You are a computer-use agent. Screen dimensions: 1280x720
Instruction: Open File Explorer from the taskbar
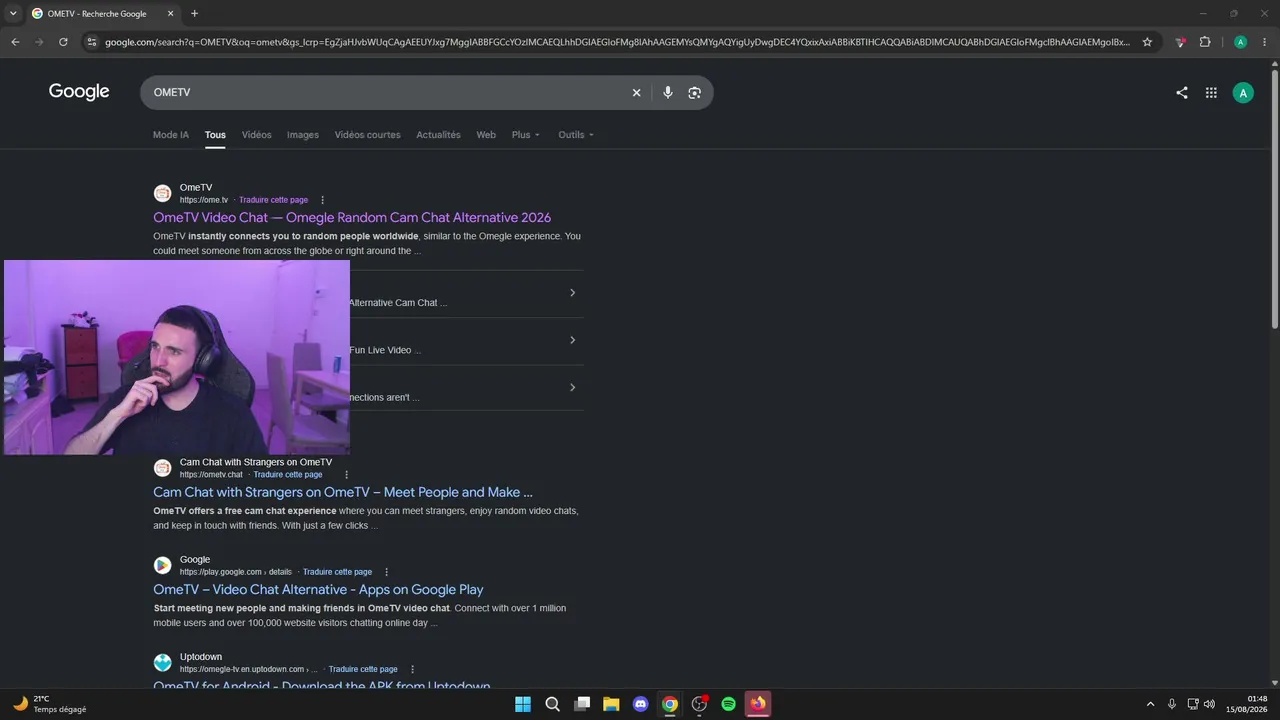[611, 704]
